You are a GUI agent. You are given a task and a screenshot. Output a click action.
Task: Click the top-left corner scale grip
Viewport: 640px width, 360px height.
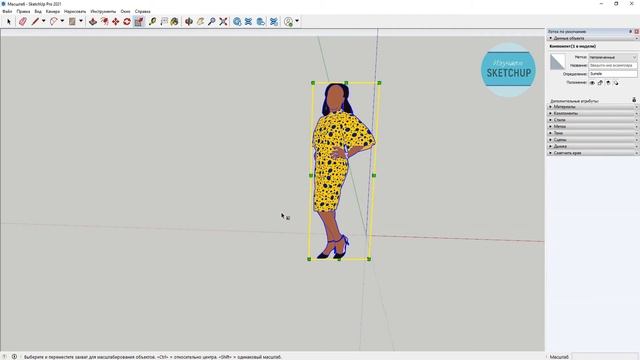pos(313,83)
